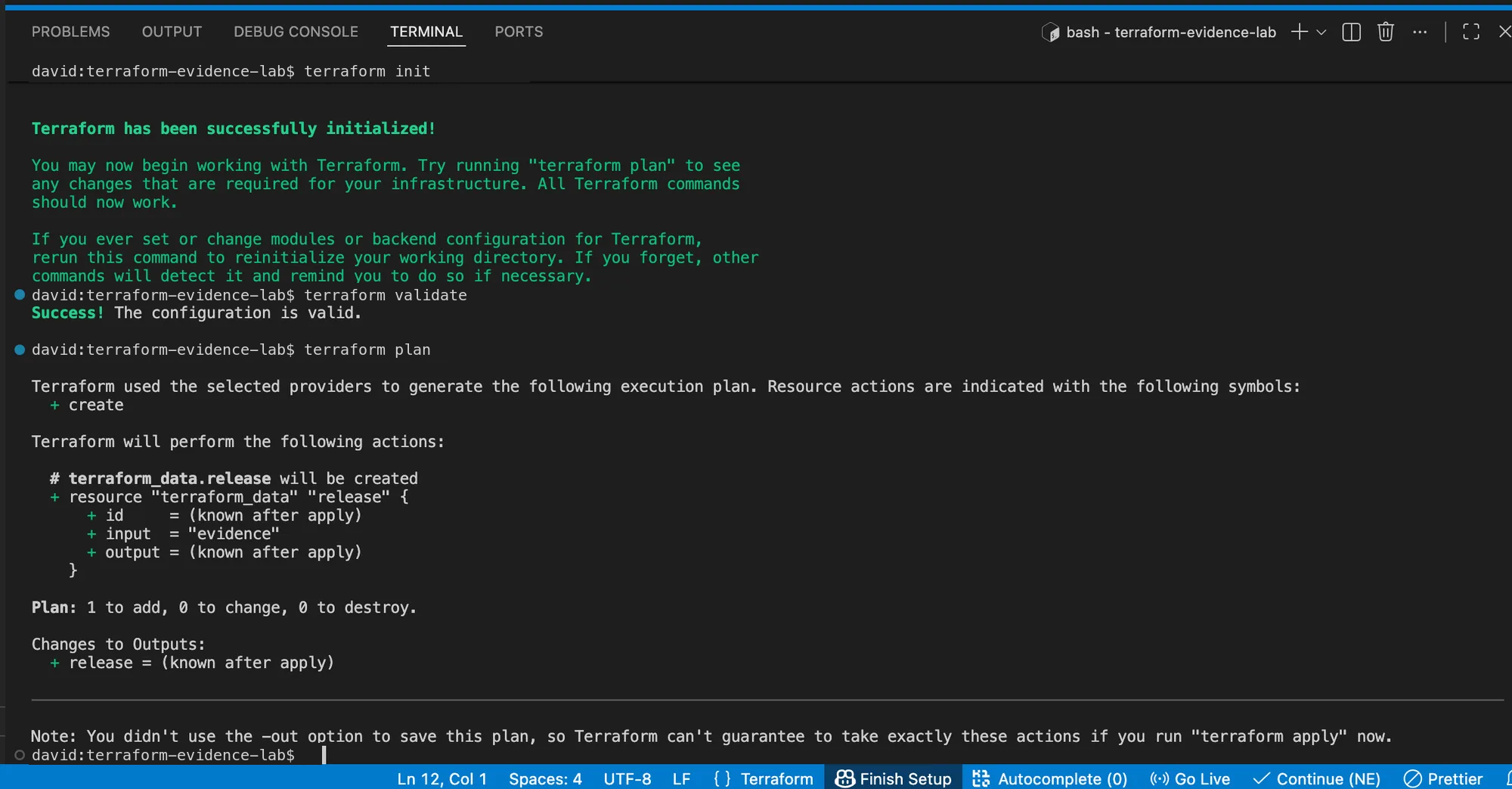The width and height of the screenshot is (1512, 789).
Task: Focus the terminal input at the prompt
Action: 324,755
